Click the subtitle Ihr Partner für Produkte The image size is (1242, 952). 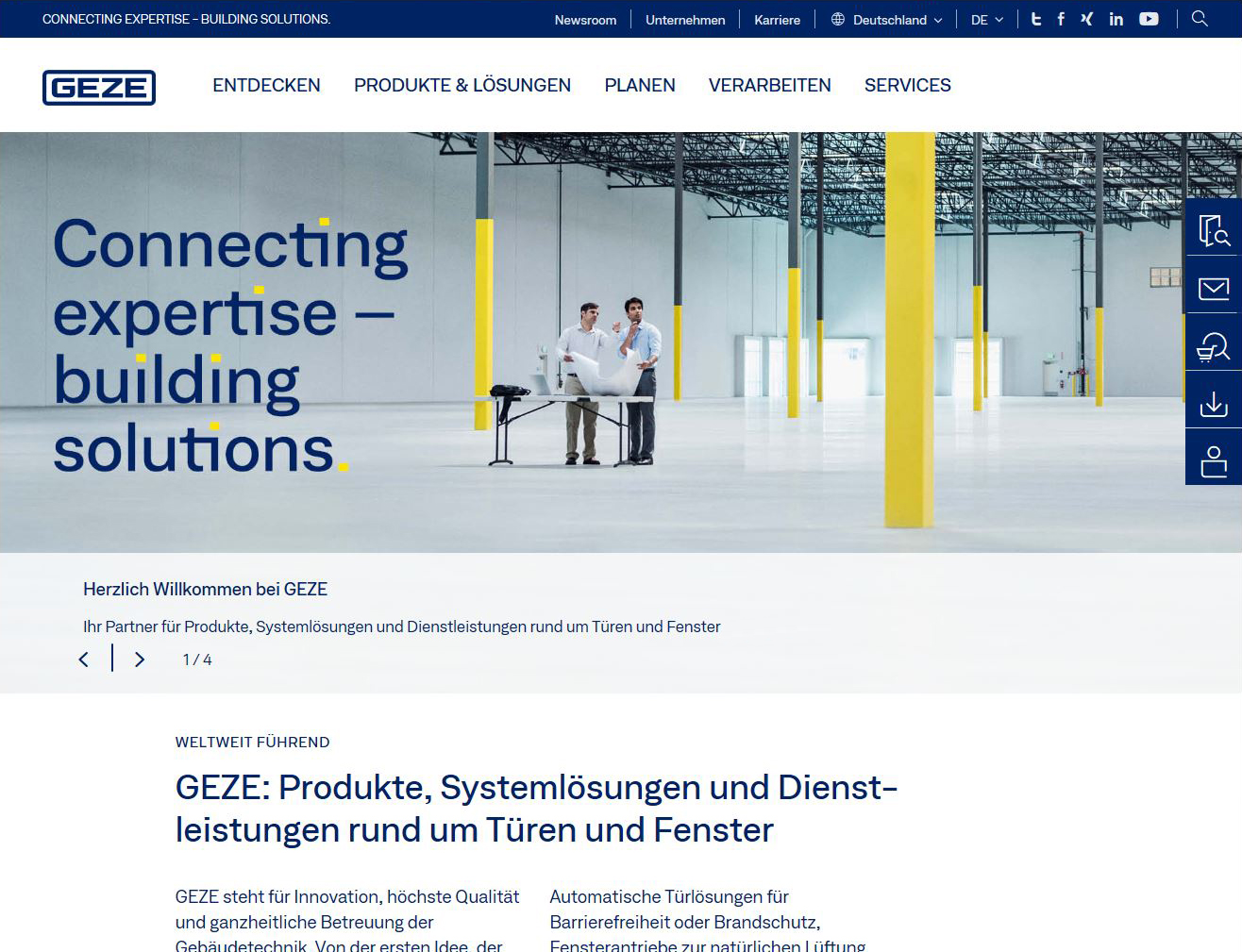(x=401, y=626)
